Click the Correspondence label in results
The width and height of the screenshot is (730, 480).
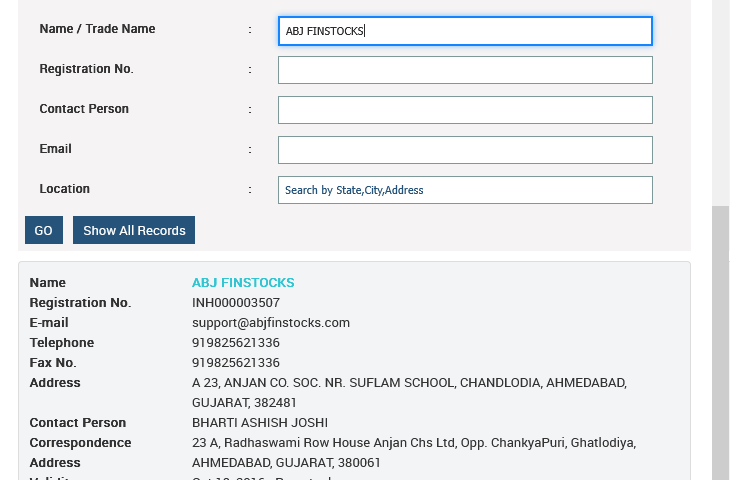point(80,443)
